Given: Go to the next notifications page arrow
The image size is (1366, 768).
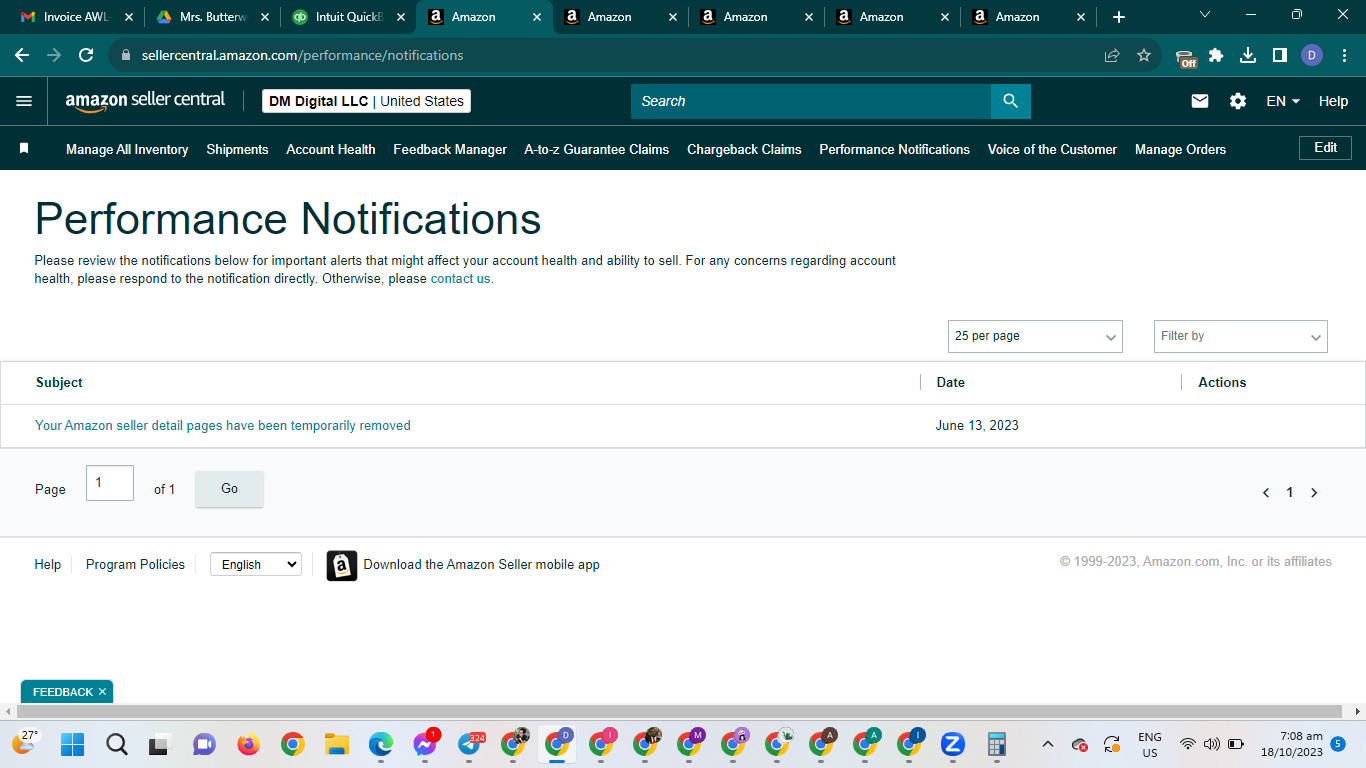Looking at the screenshot, I should tap(1314, 492).
